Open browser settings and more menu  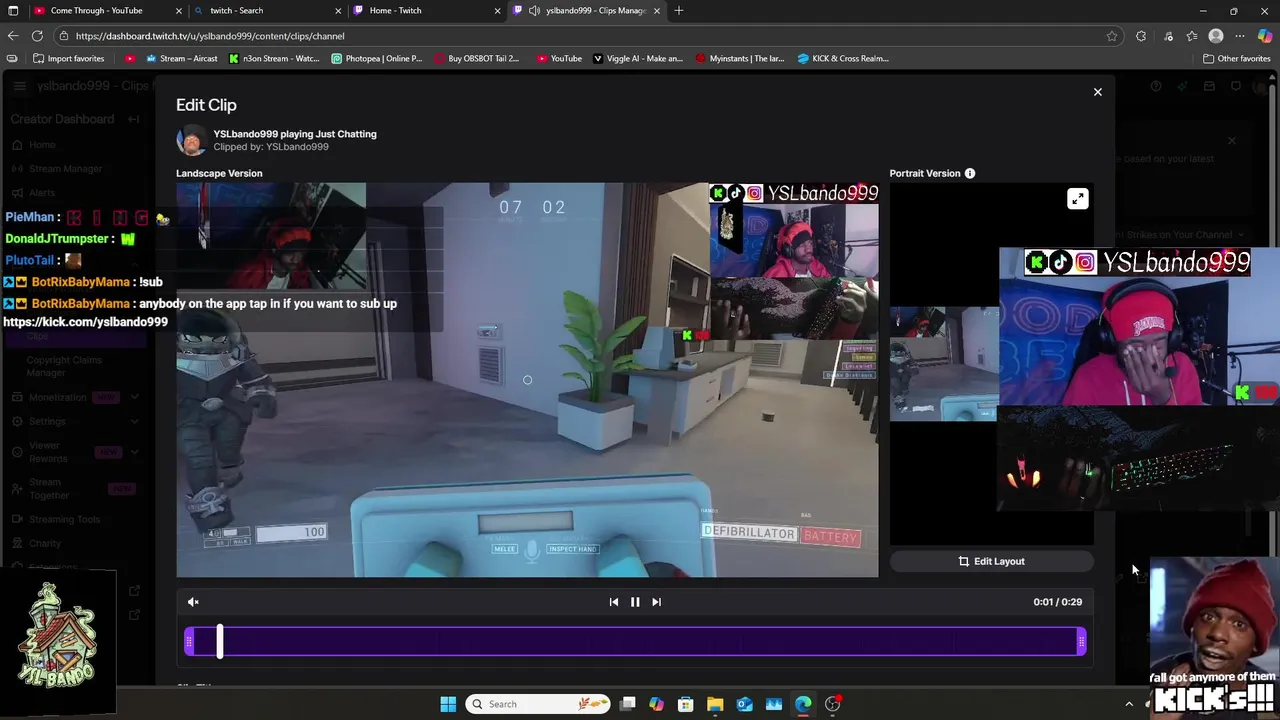click(1240, 36)
